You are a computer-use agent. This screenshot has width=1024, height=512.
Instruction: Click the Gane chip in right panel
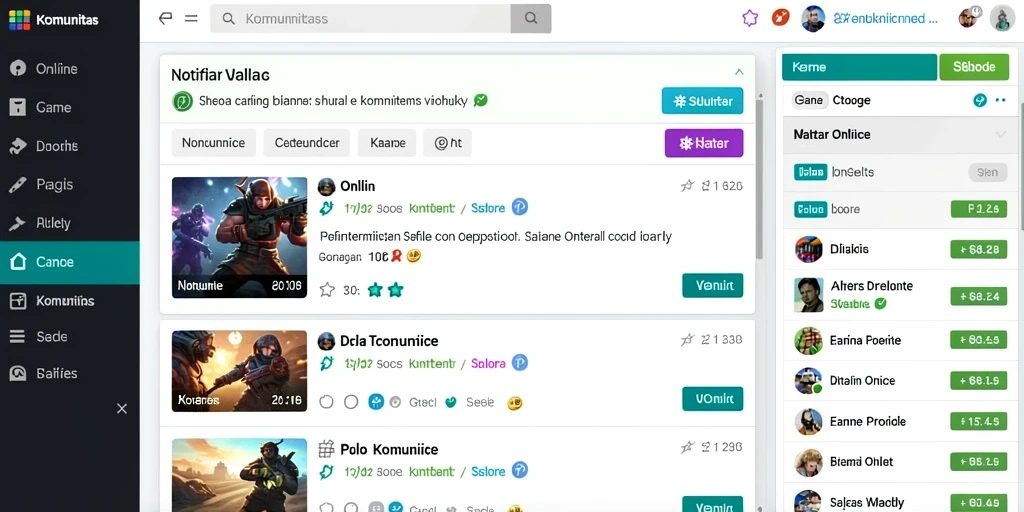[808, 100]
